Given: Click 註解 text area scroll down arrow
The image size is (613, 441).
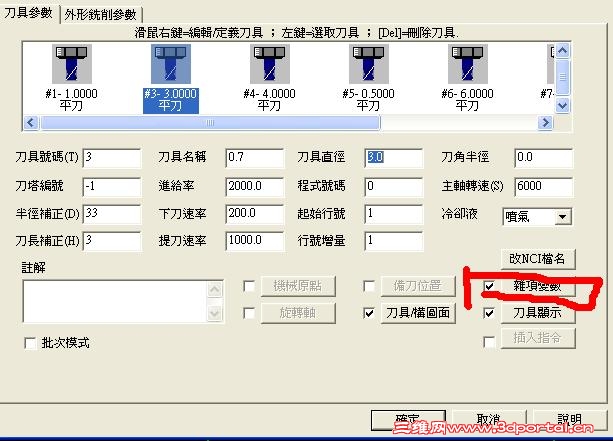Looking at the screenshot, I should click(x=215, y=313).
